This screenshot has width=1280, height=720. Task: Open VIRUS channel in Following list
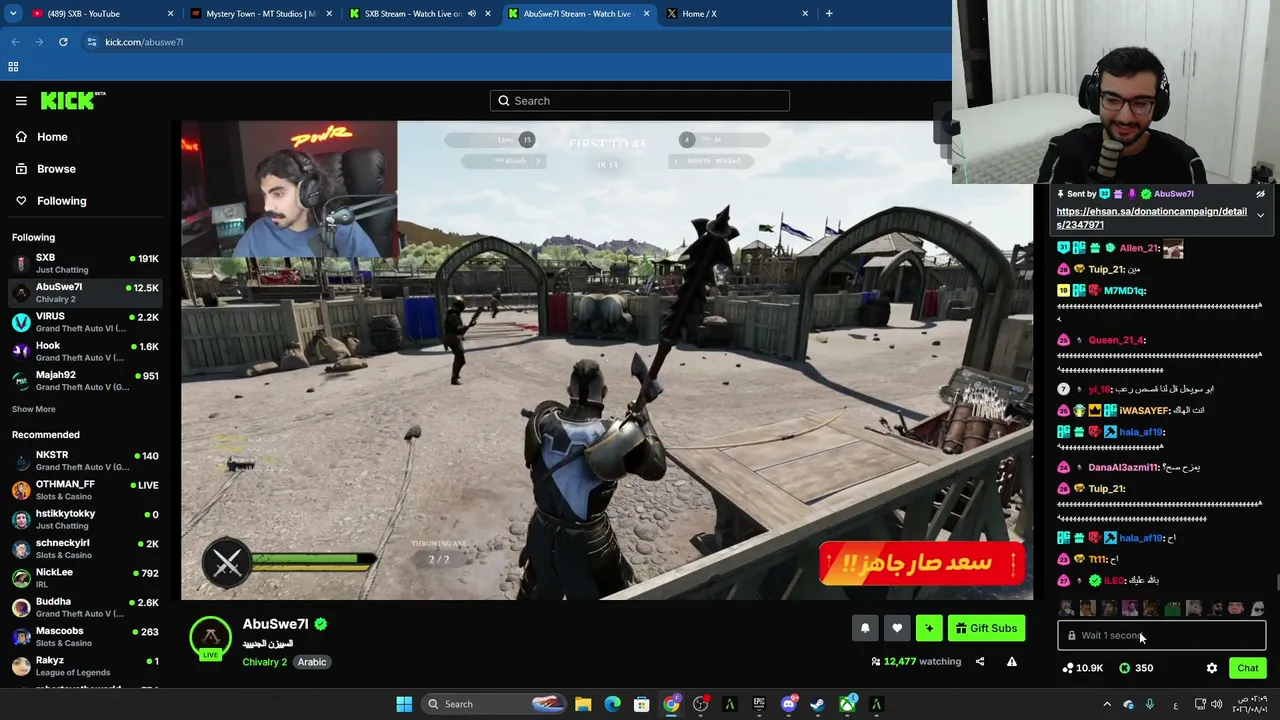tap(86, 322)
